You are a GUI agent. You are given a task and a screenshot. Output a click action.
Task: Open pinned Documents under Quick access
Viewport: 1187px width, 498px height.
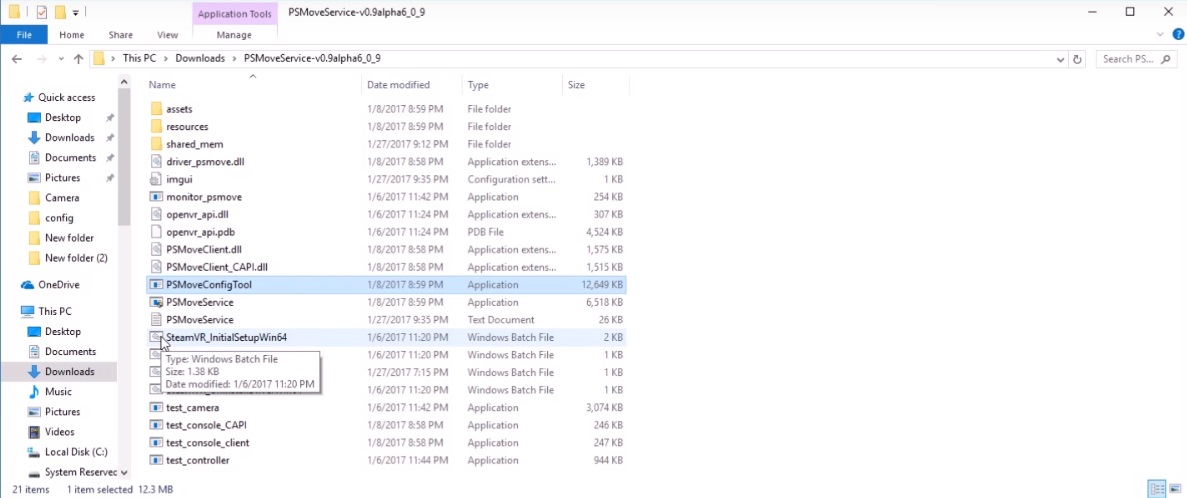(x=70, y=157)
